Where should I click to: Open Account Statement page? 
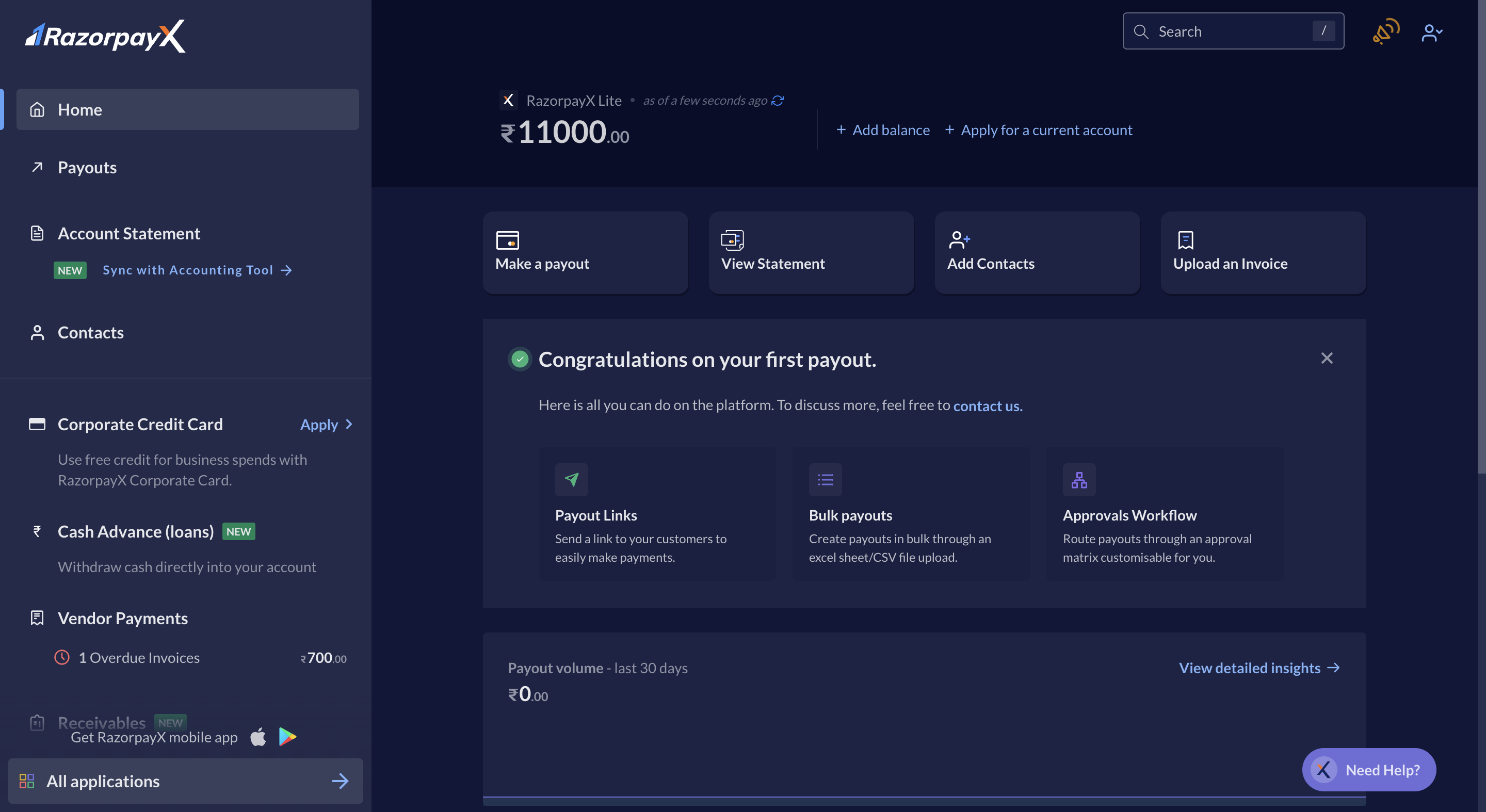[128, 233]
